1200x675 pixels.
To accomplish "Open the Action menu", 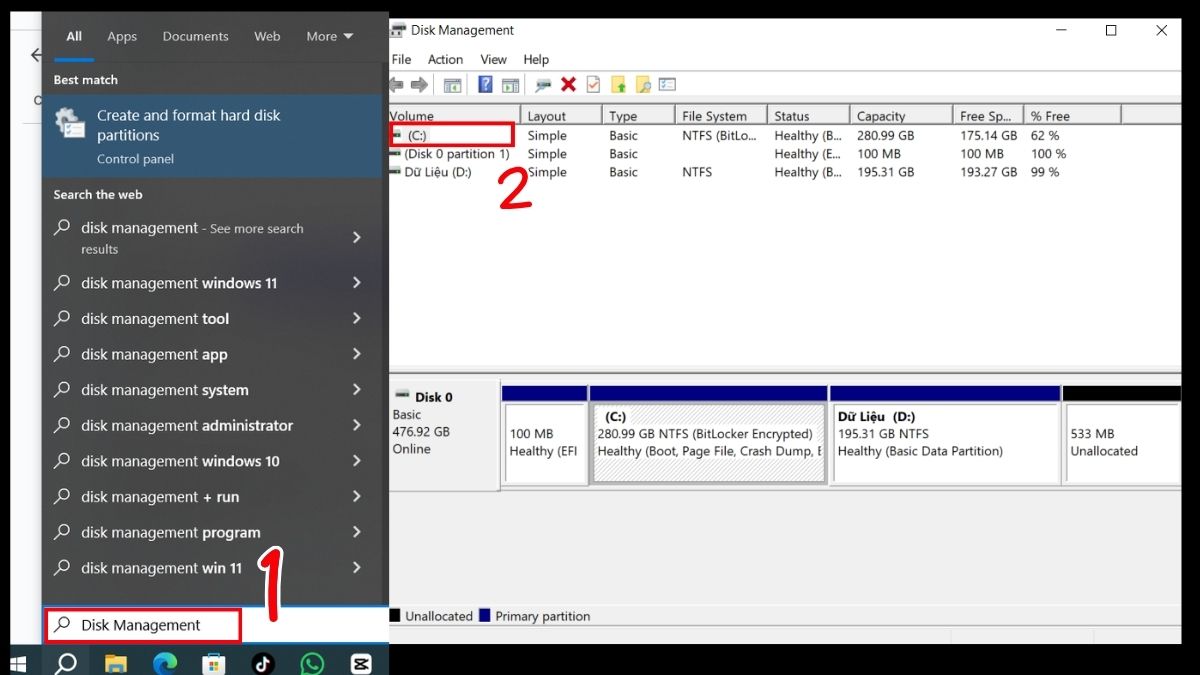I will click(445, 59).
